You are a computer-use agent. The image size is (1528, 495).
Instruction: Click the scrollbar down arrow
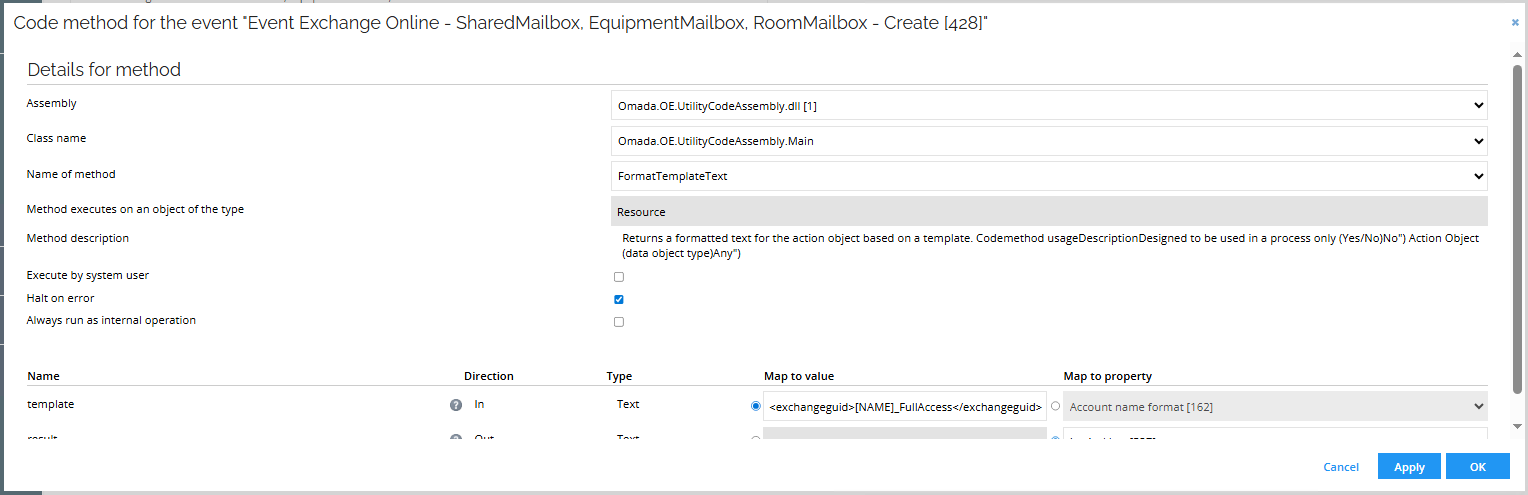[x=1517, y=427]
